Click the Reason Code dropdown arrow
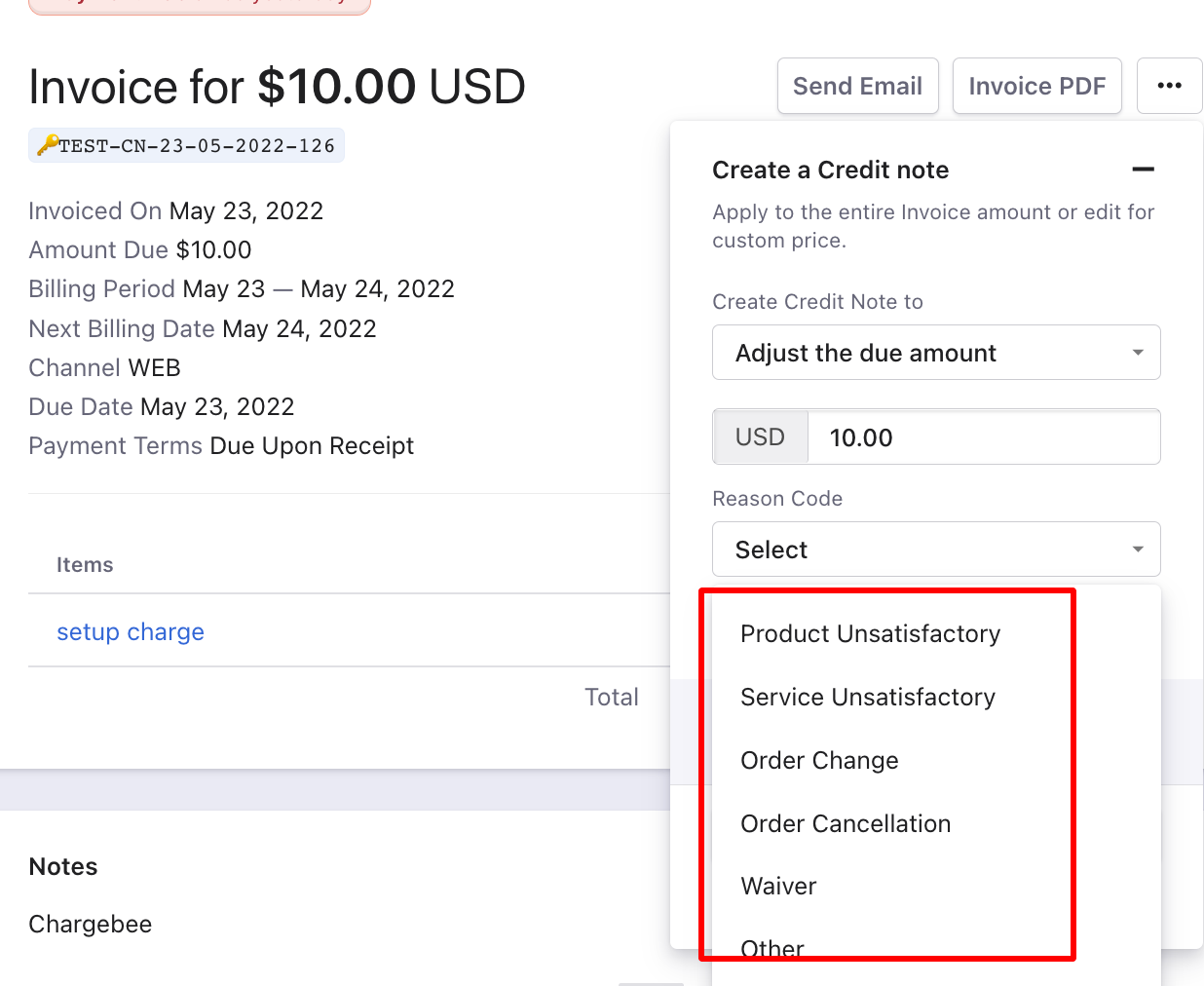1204x986 pixels. click(1138, 550)
